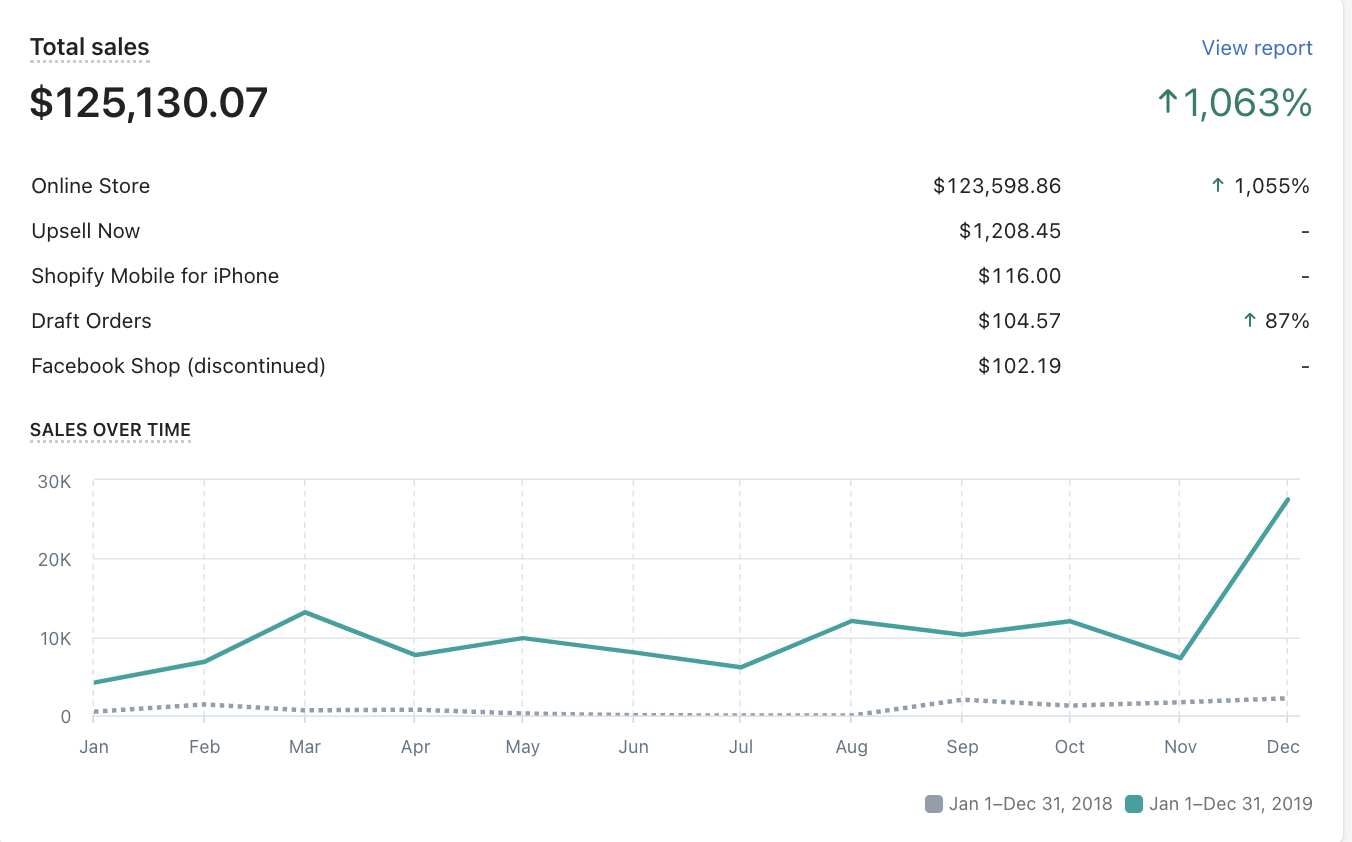Click the September point on the dotted 2018 line

pos(962,700)
